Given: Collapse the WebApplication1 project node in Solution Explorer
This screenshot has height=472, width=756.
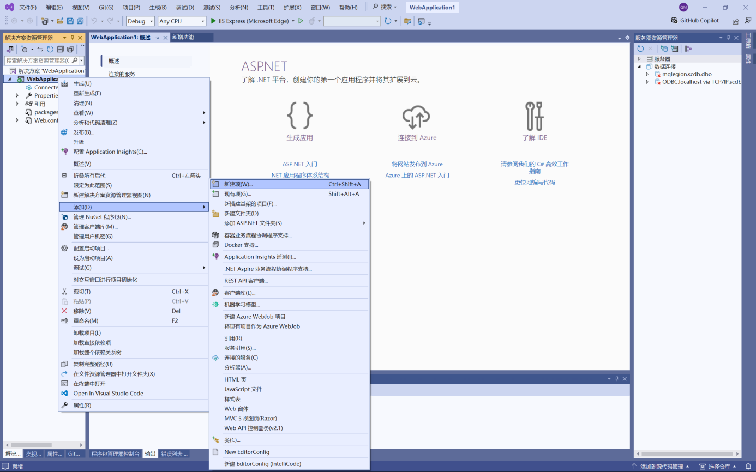Looking at the screenshot, I should pos(10,79).
